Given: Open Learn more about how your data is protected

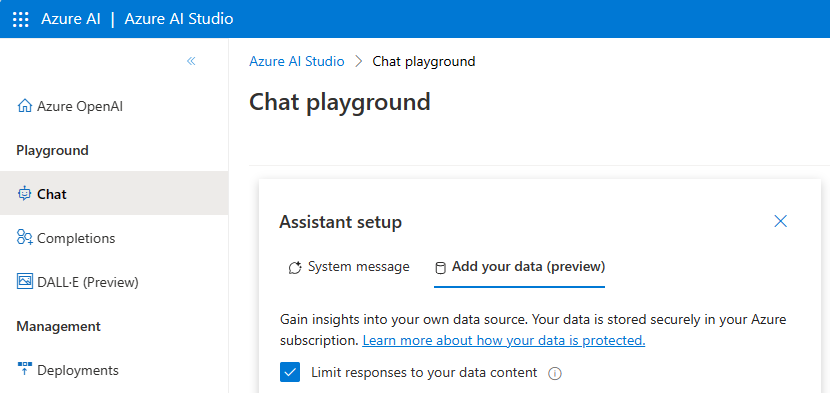Looking at the screenshot, I should click(x=503, y=340).
